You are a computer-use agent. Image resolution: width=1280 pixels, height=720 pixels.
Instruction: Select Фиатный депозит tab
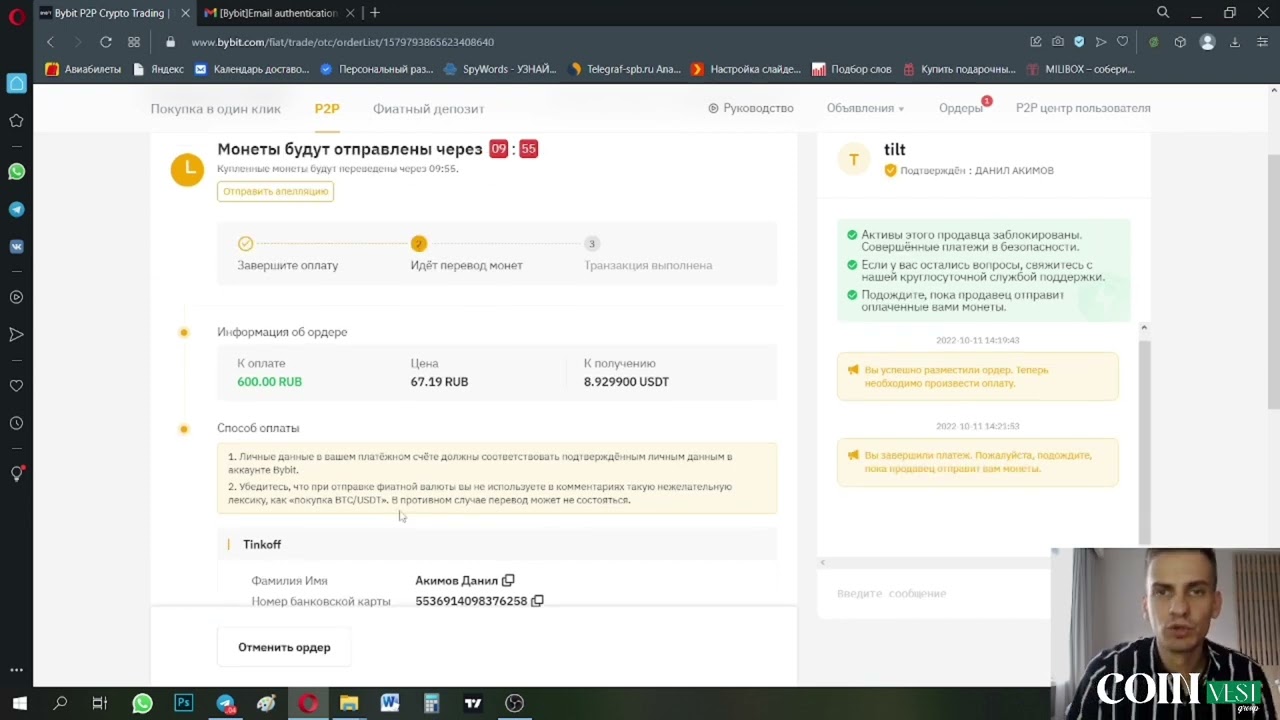click(428, 108)
